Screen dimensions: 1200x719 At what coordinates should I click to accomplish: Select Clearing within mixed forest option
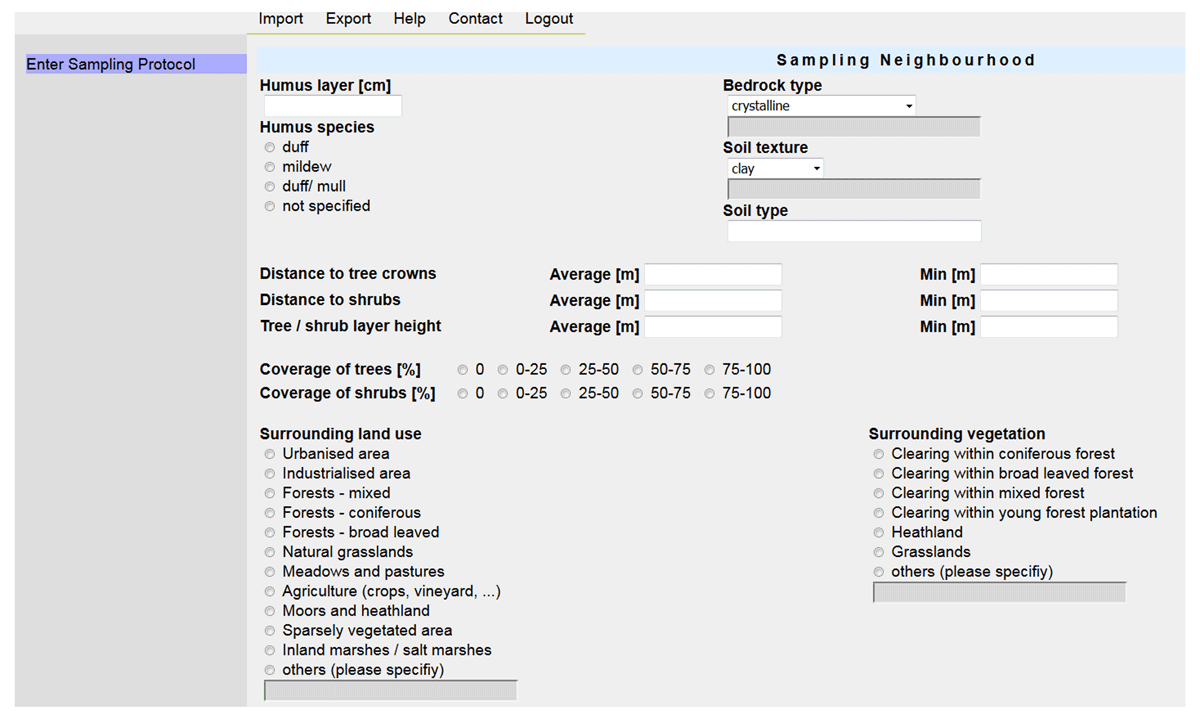point(879,494)
